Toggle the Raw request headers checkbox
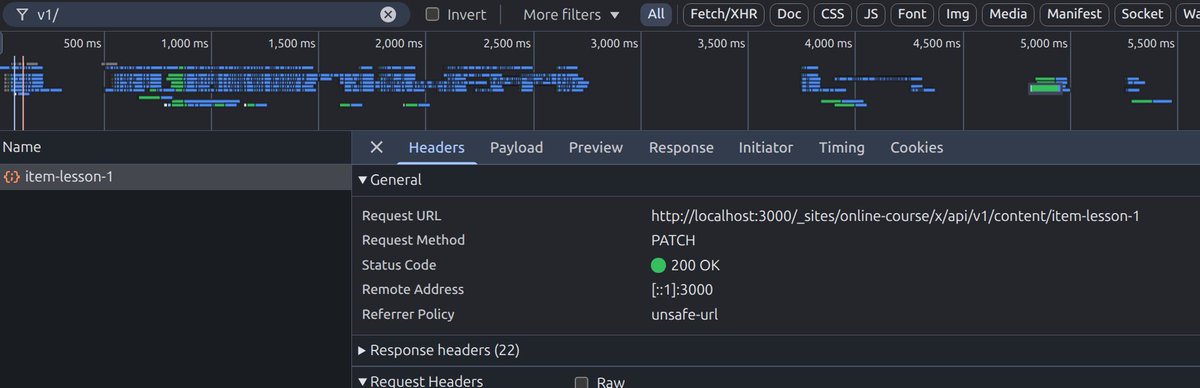This screenshot has width=1200, height=388. 581,382
